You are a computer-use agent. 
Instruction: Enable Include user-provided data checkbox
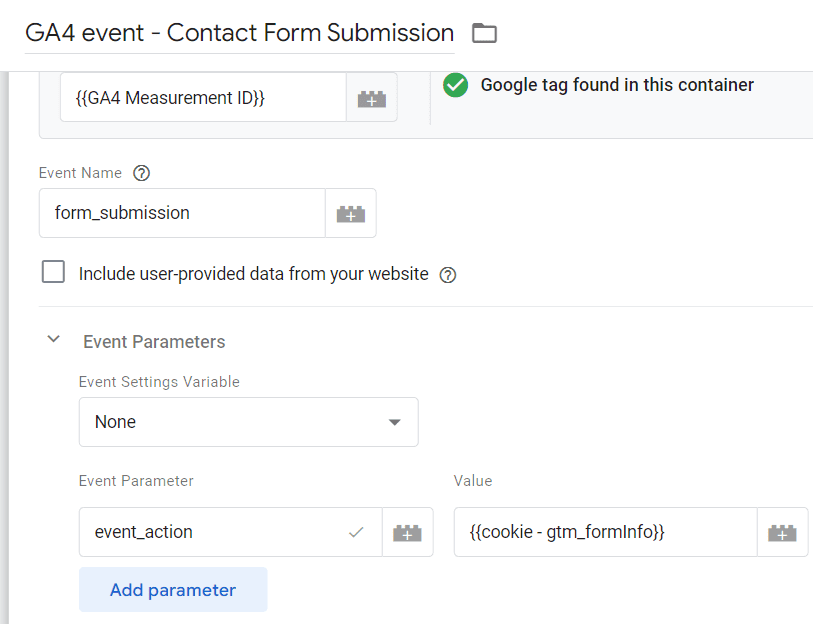(53, 272)
